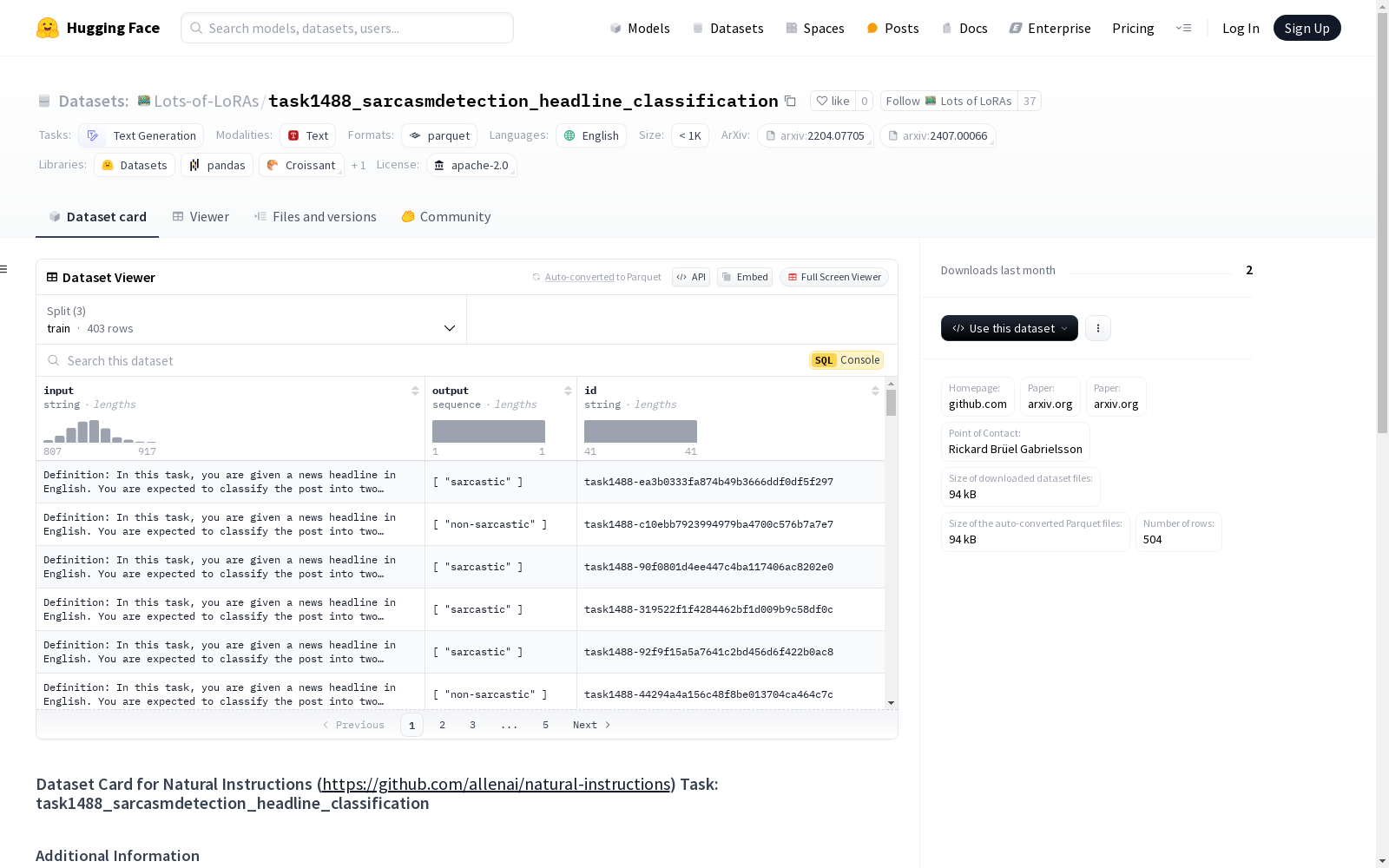The width and height of the screenshot is (1389, 868).
Task: Click the API button in Dataset Viewer
Action: coord(691,277)
